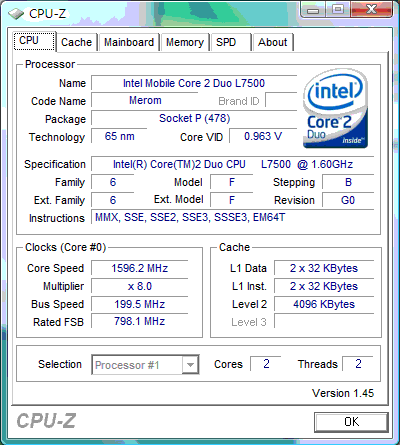Click the Rated FSB value '798.1 MHz'
400x445 pixels.
tap(140, 322)
